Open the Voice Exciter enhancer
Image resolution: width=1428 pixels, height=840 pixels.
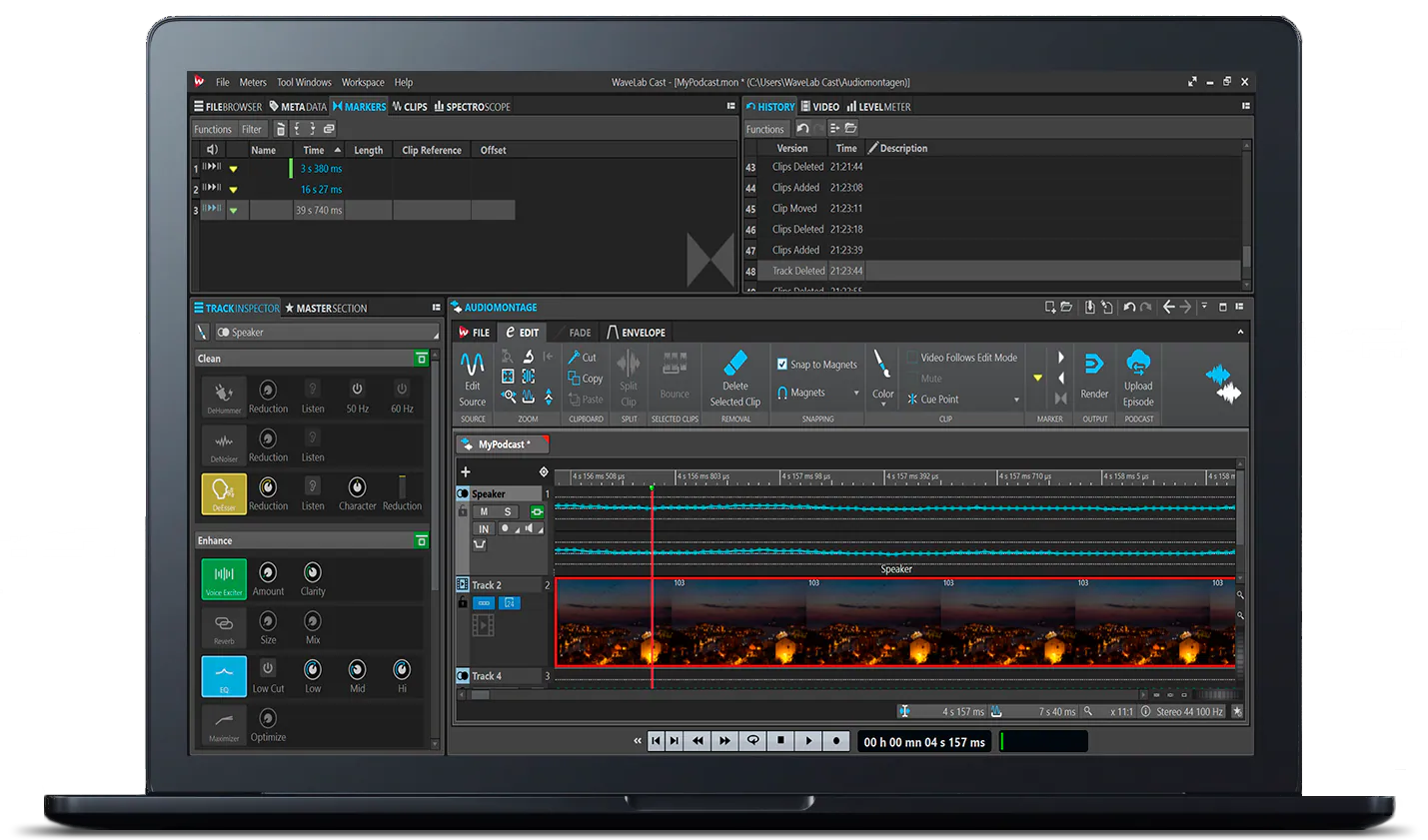tap(223, 578)
